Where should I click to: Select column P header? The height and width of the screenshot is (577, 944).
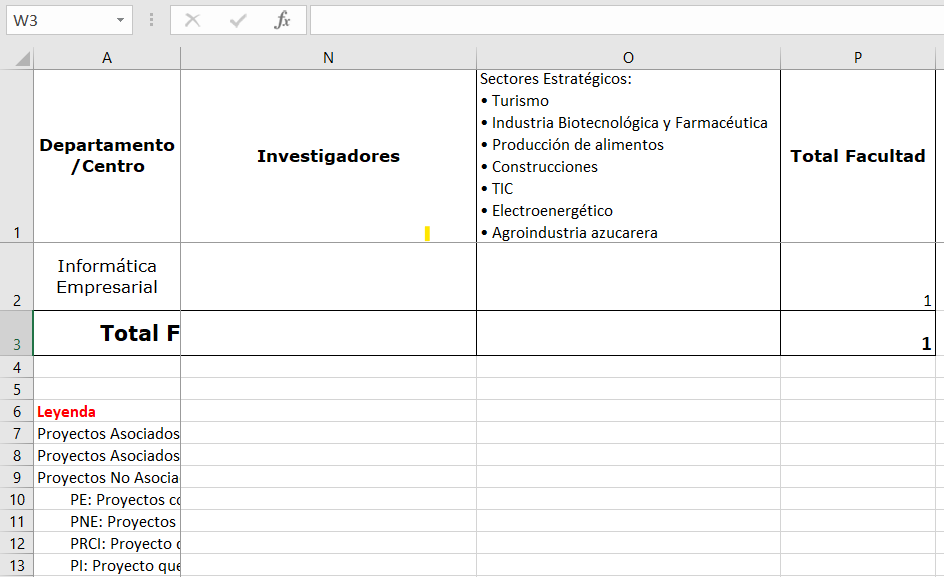click(x=857, y=58)
